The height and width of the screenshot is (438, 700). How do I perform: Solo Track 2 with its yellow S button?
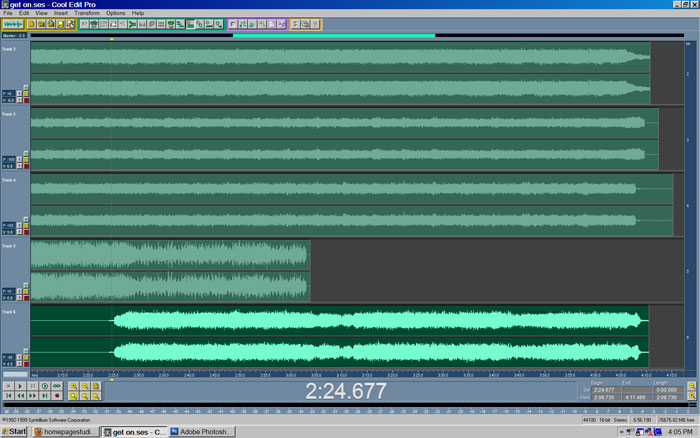coord(26,94)
